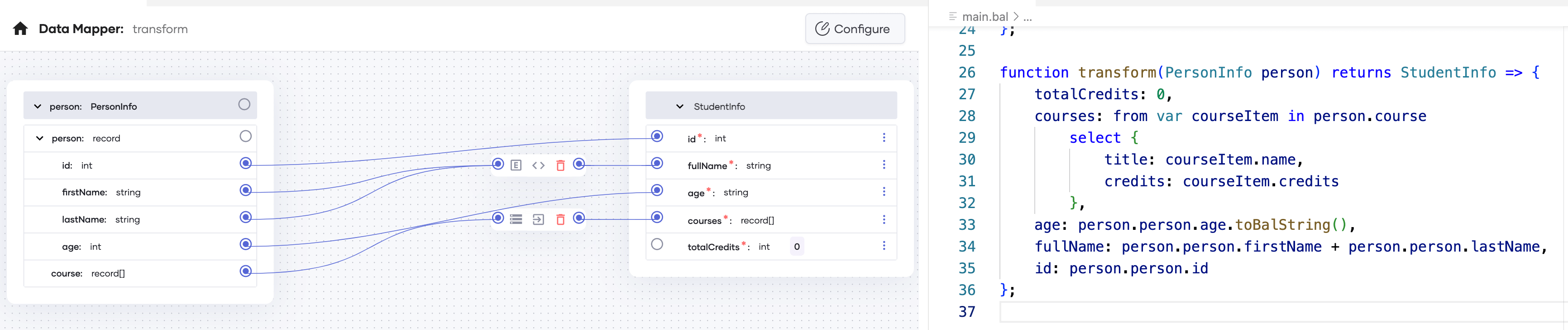Select line number 29 in gutter
Image resolution: width=1568 pixels, height=330 pixels.
click(966, 138)
